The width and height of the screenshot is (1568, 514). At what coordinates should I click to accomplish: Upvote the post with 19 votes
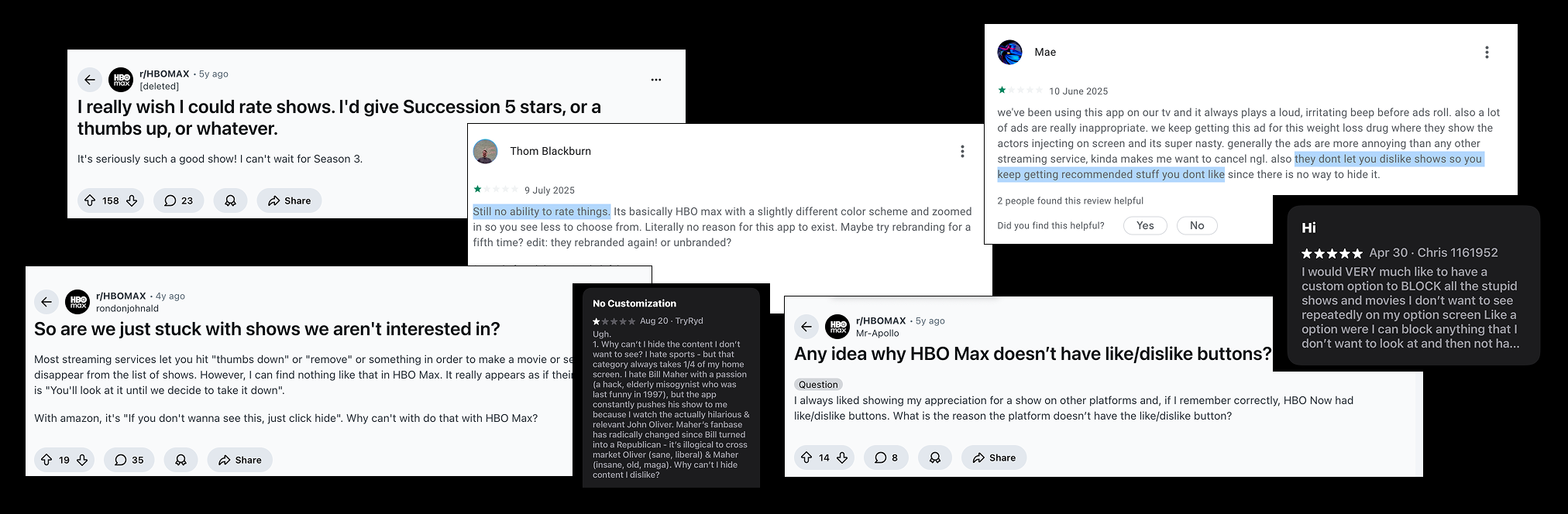click(46, 460)
